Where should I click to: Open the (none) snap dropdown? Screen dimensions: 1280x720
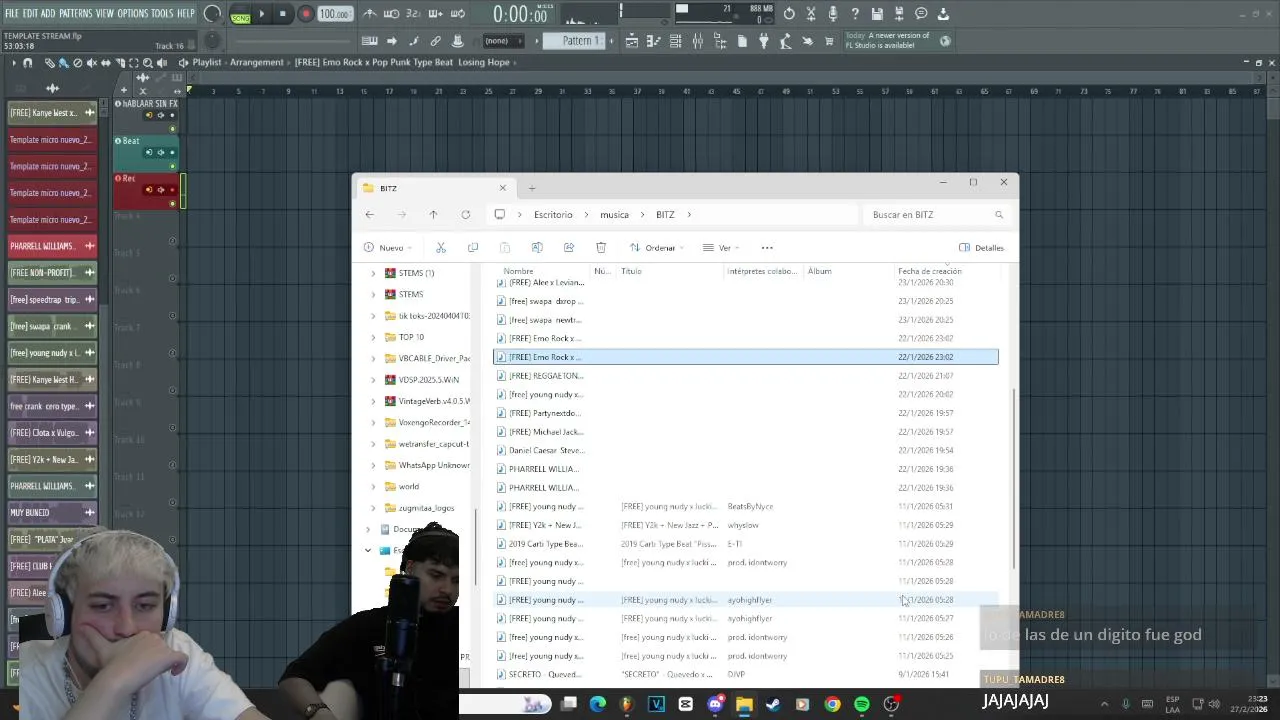click(502, 41)
